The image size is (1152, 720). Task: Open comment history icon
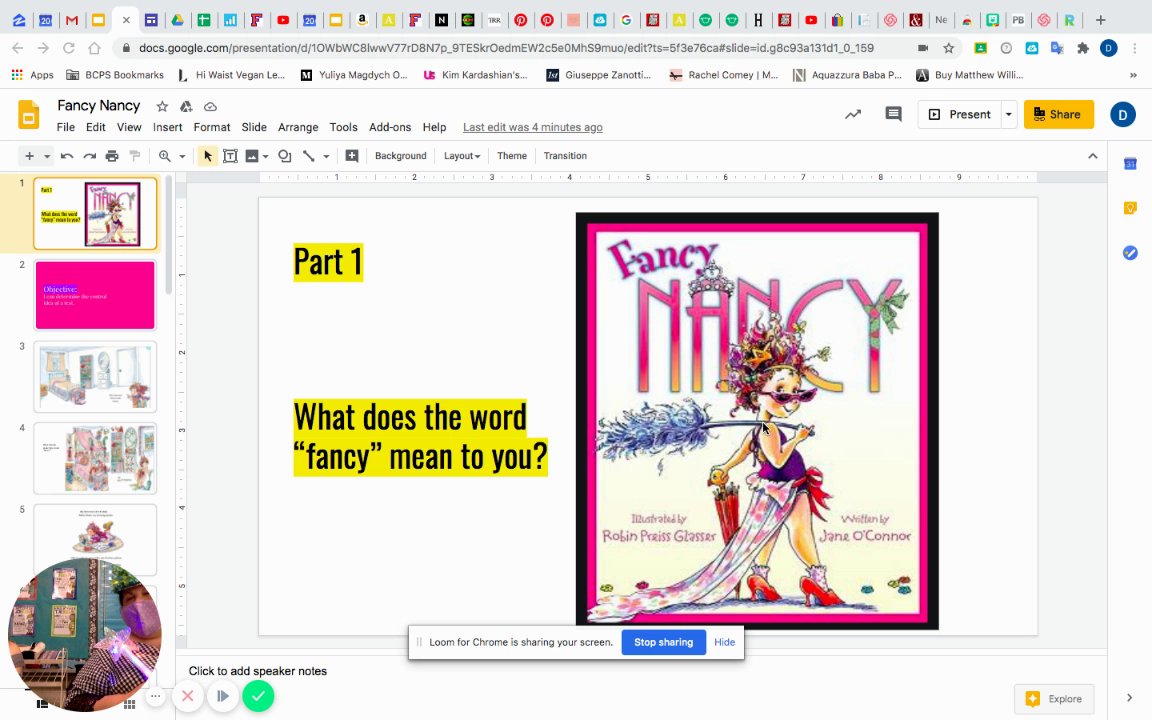tap(893, 115)
